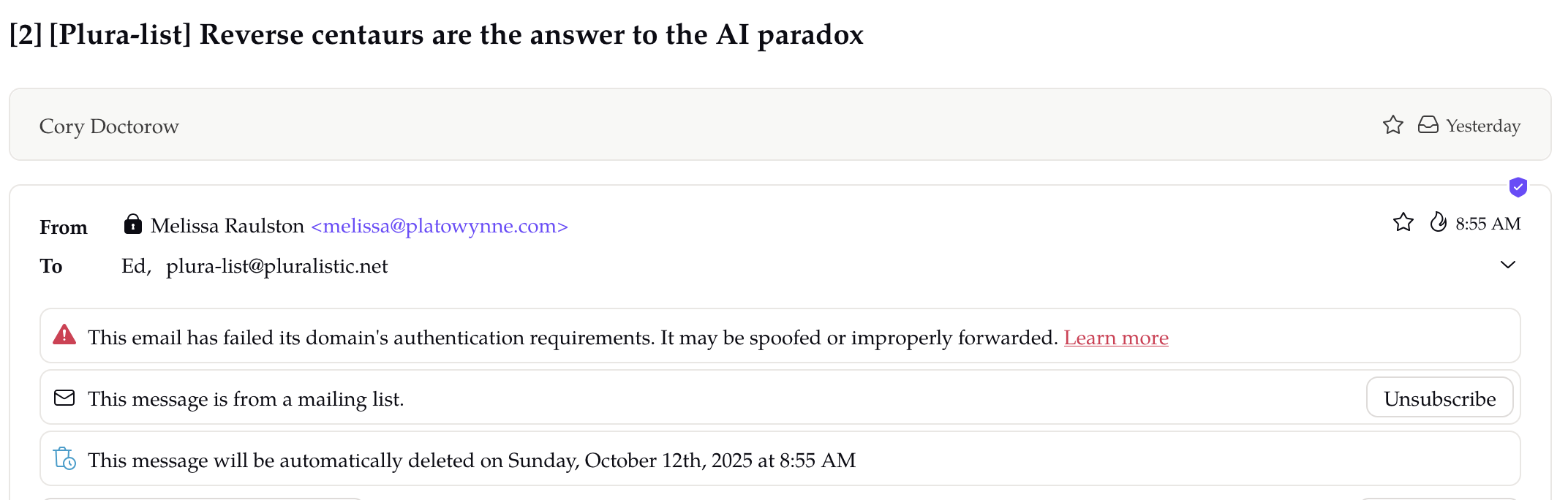Click the Yesterday date label
The image size is (1568, 500).
1483,126
